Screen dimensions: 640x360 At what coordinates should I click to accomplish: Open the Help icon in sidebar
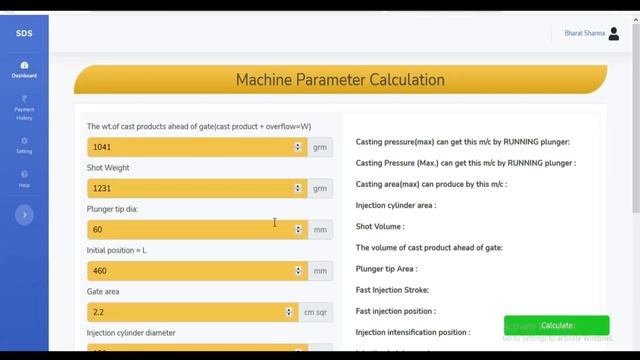coord(24,174)
